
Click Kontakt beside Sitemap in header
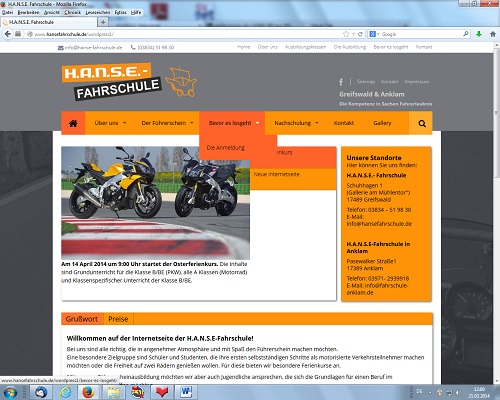tap(389, 82)
